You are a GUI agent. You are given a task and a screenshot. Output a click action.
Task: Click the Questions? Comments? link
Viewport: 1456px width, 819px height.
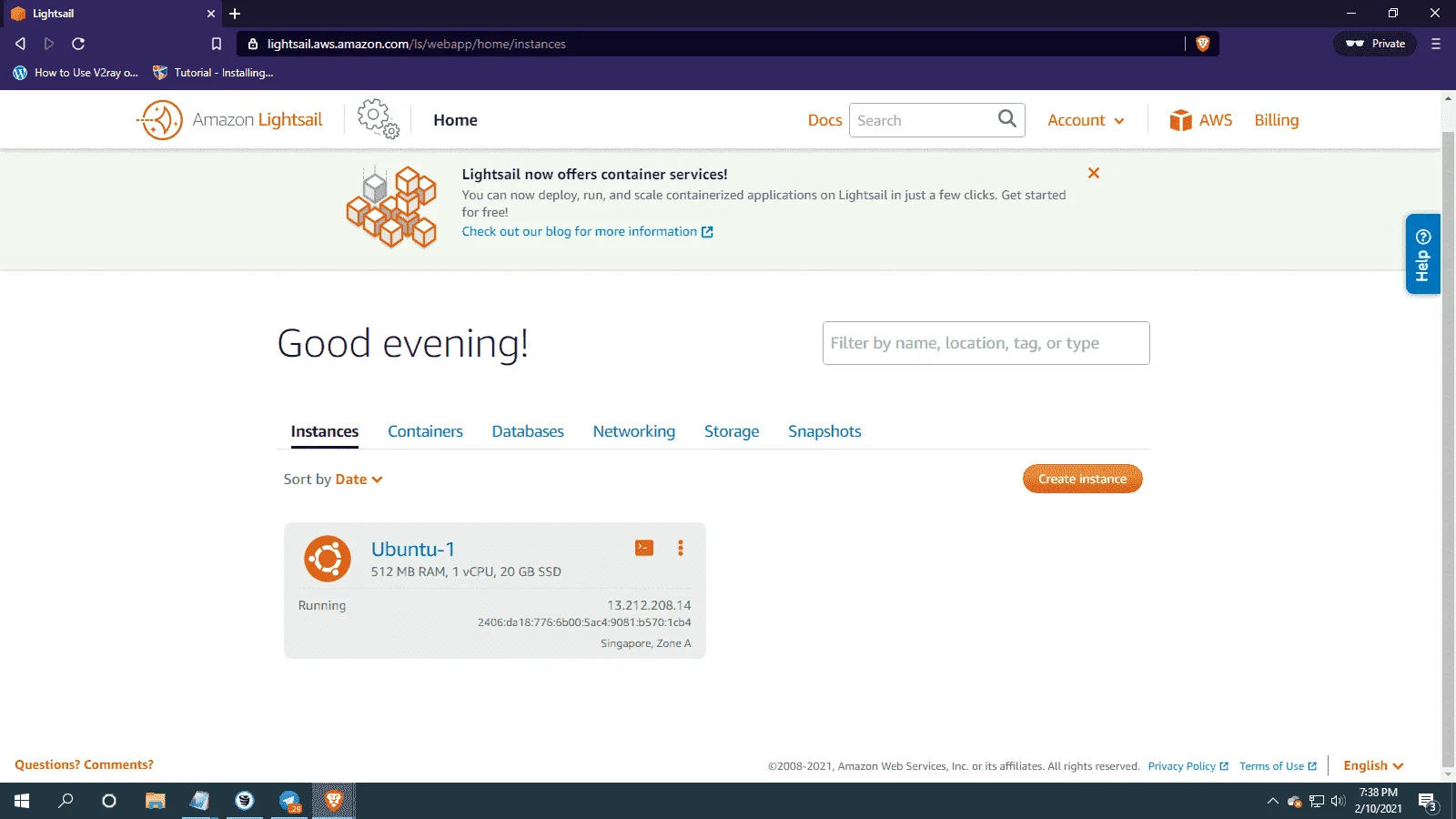coord(85,764)
